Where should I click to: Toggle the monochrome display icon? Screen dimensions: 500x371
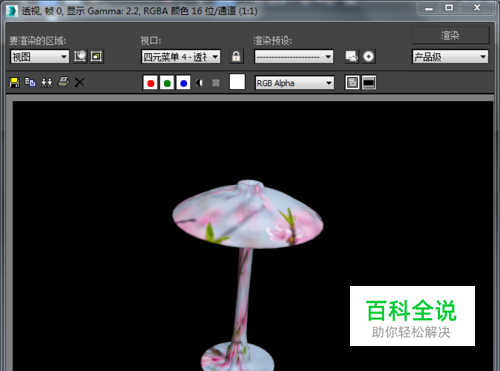216,83
